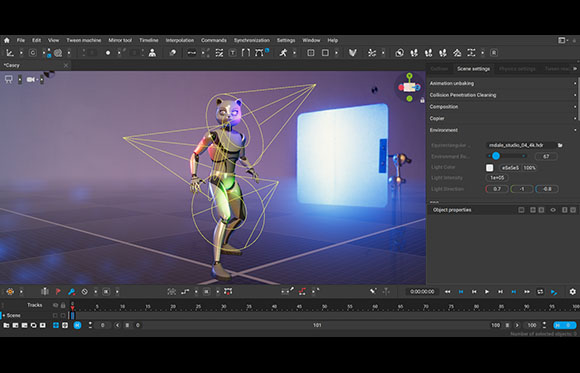Switch to the Outliner tab
The height and width of the screenshot is (373, 580).
(x=439, y=69)
